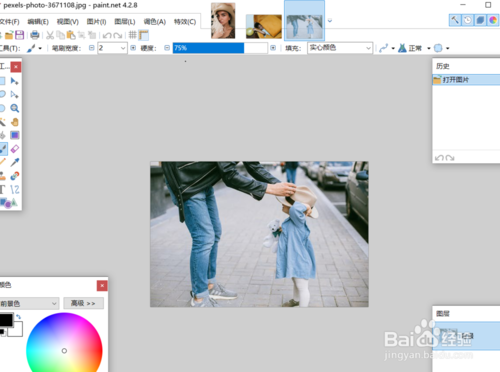Toggle the Tools window hammer icon
The image size is (500, 372).
[455, 20]
